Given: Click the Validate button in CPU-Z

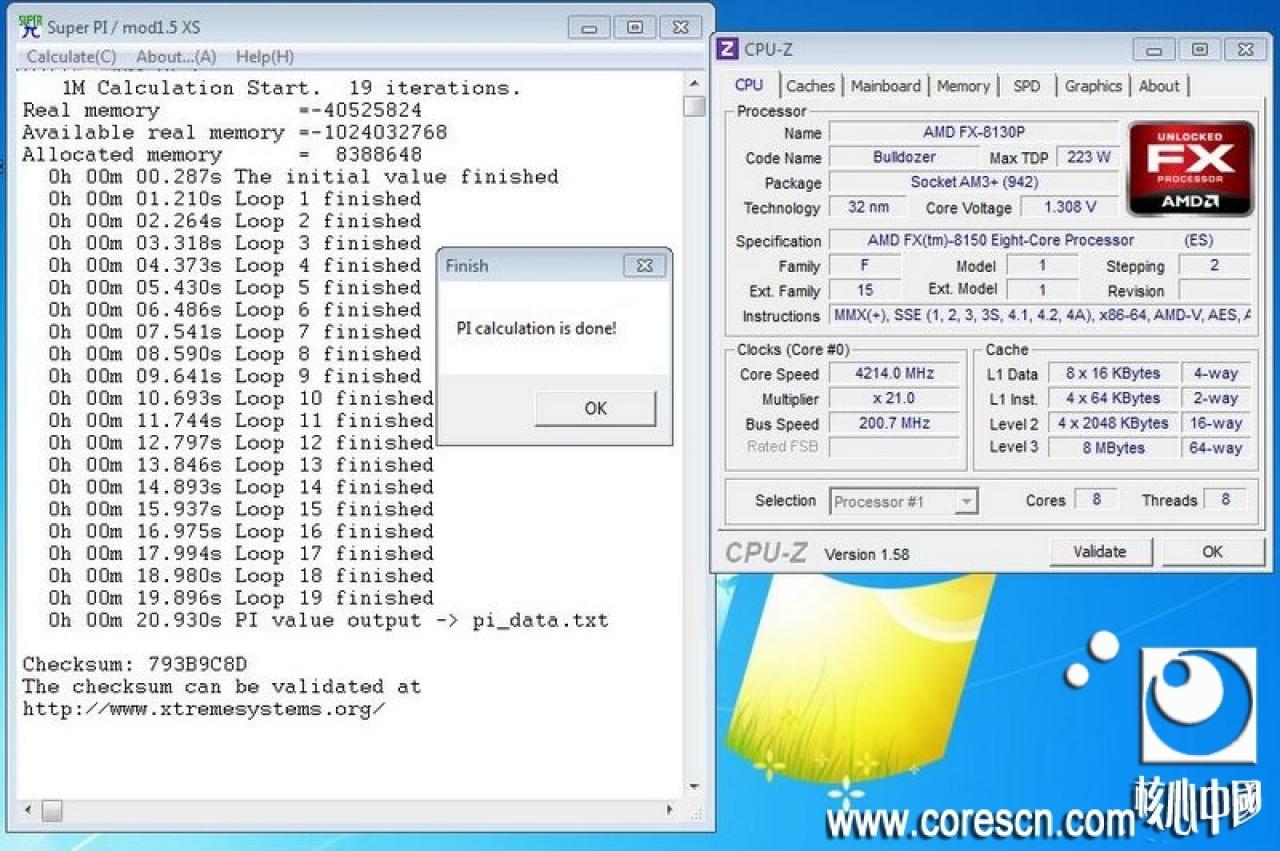Looking at the screenshot, I should click(x=1100, y=551).
